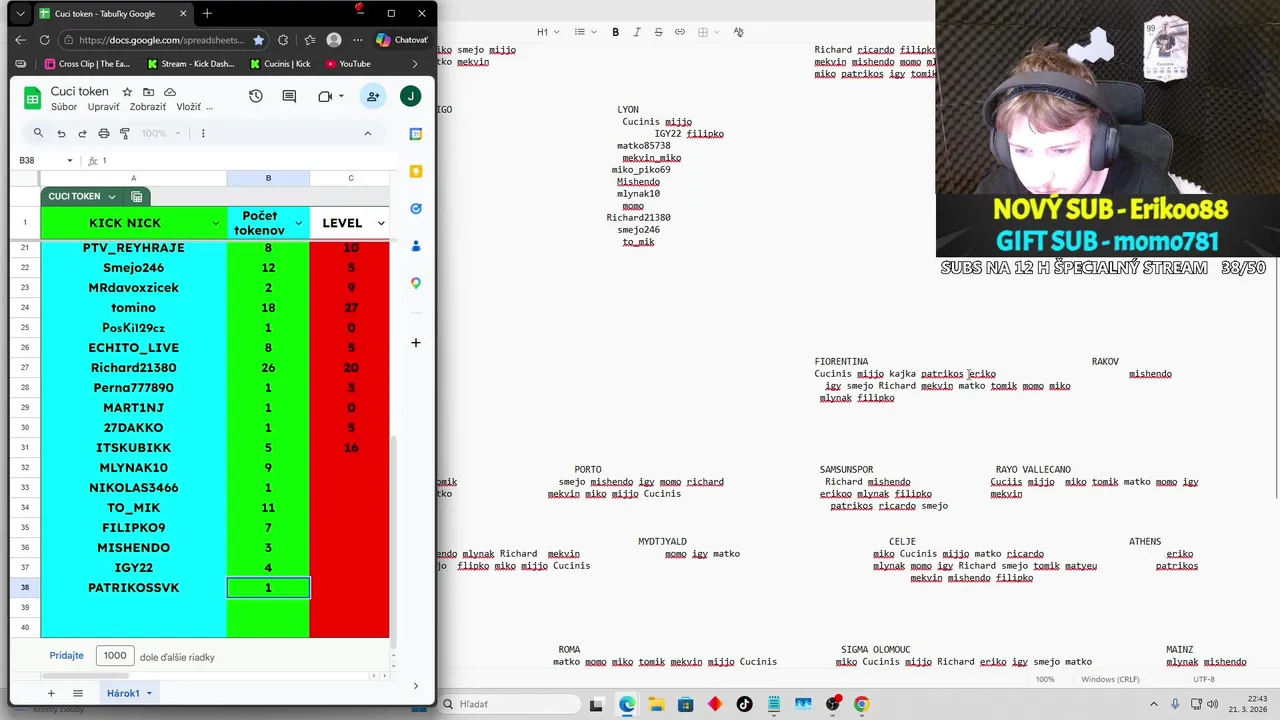Open the Vložiť menu
The width and height of the screenshot is (1280, 720).
pos(189,107)
